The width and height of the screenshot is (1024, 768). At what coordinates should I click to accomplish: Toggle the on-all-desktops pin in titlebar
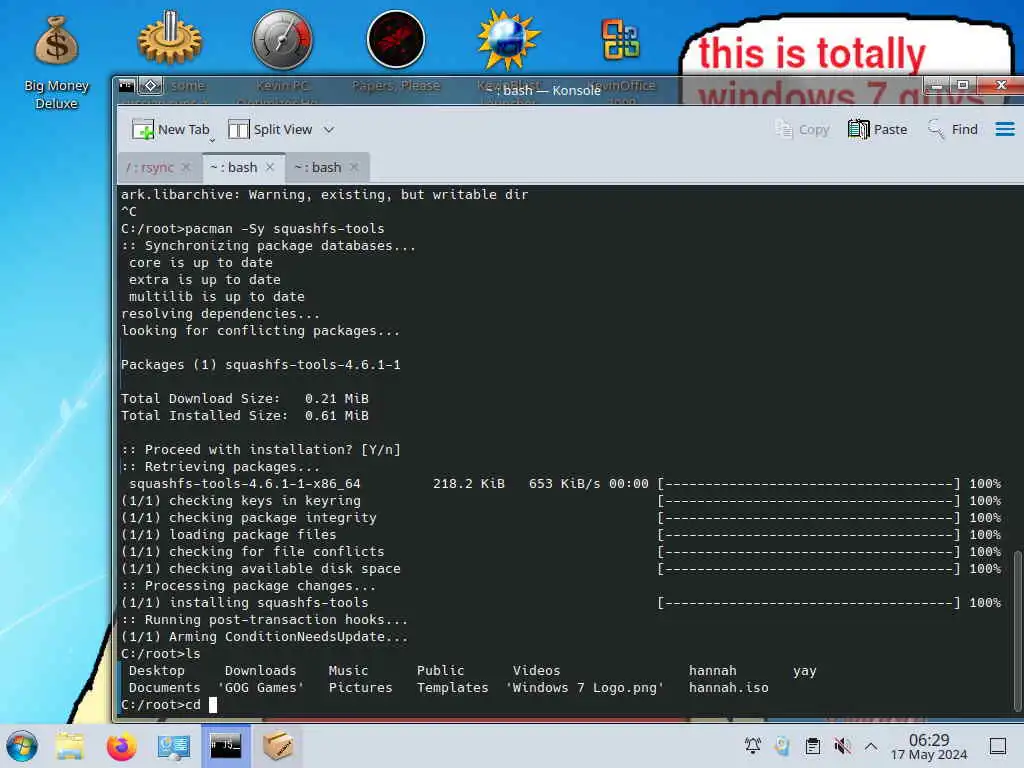click(151, 86)
